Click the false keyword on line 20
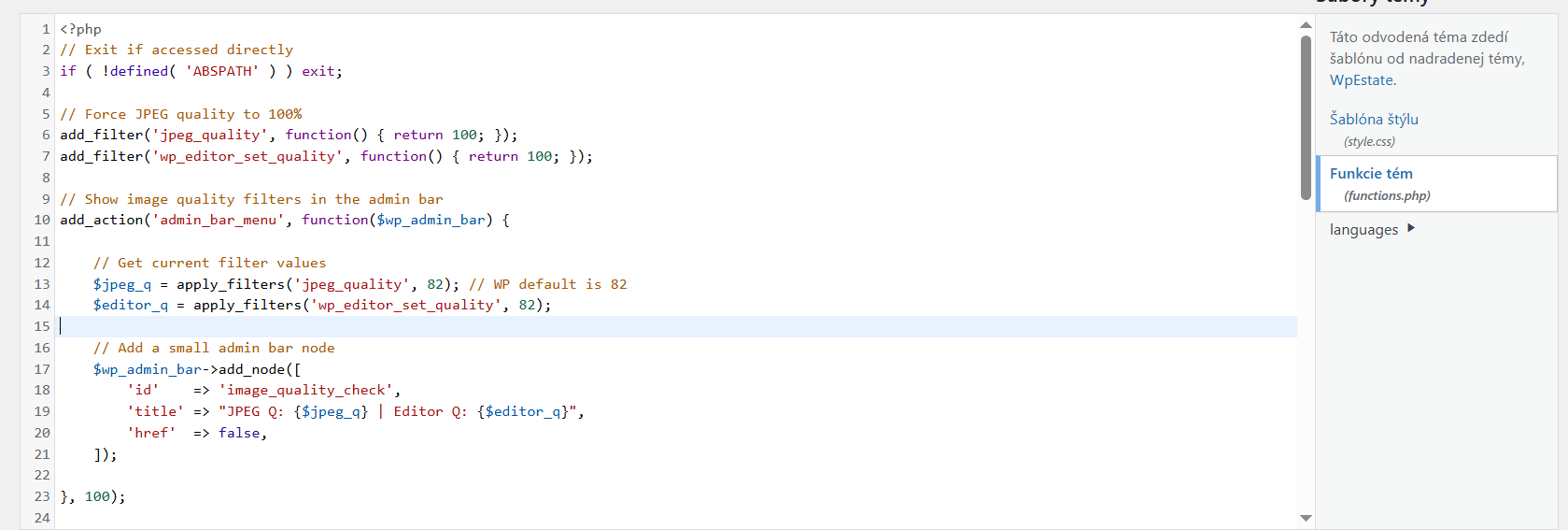Screen dimensions: 1568x530 (240, 433)
